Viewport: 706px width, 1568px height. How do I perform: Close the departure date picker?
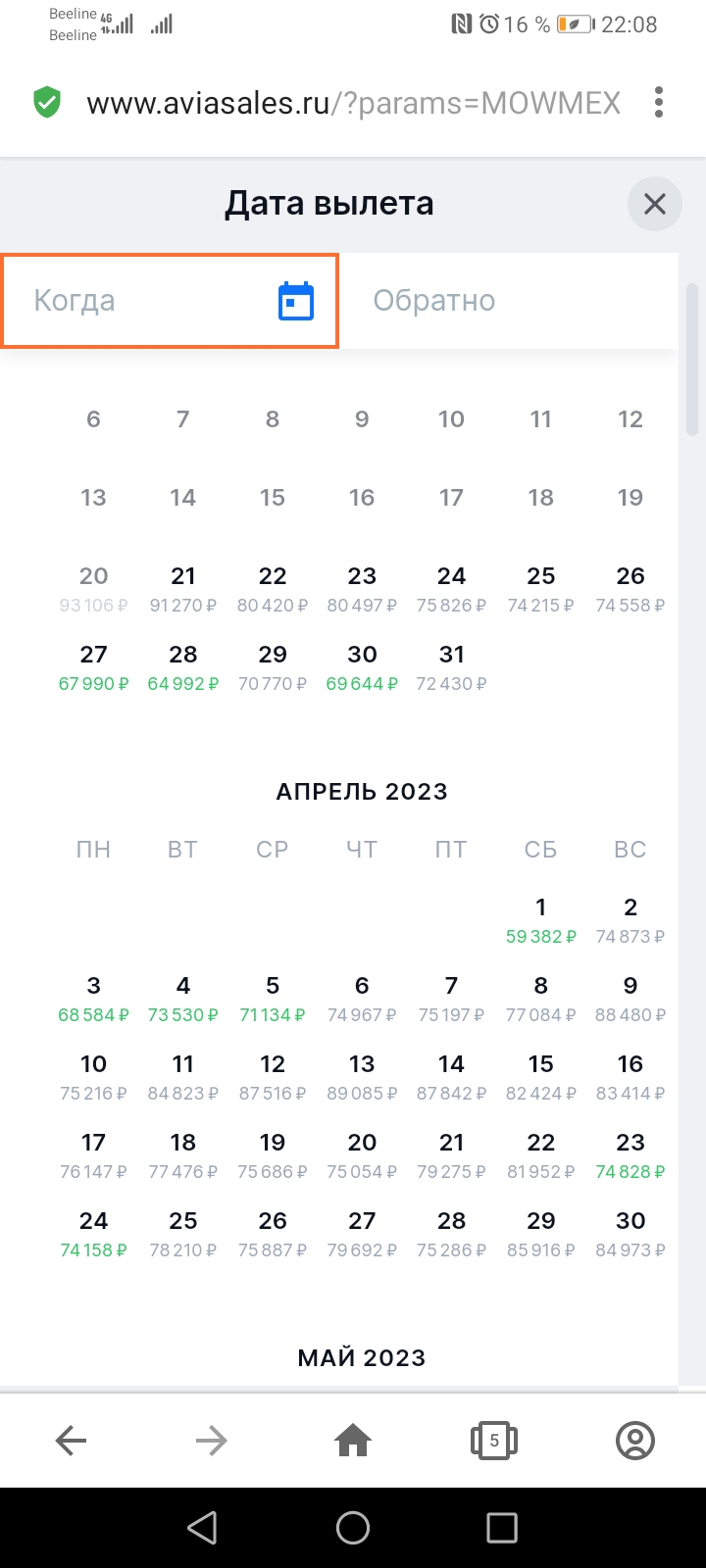click(x=654, y=204)
